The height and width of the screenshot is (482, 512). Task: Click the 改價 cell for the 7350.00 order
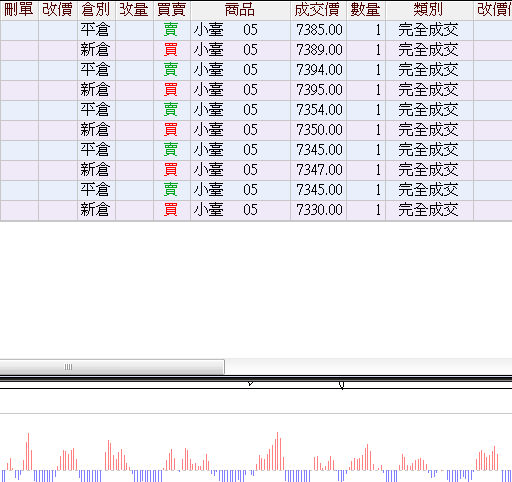58,130
